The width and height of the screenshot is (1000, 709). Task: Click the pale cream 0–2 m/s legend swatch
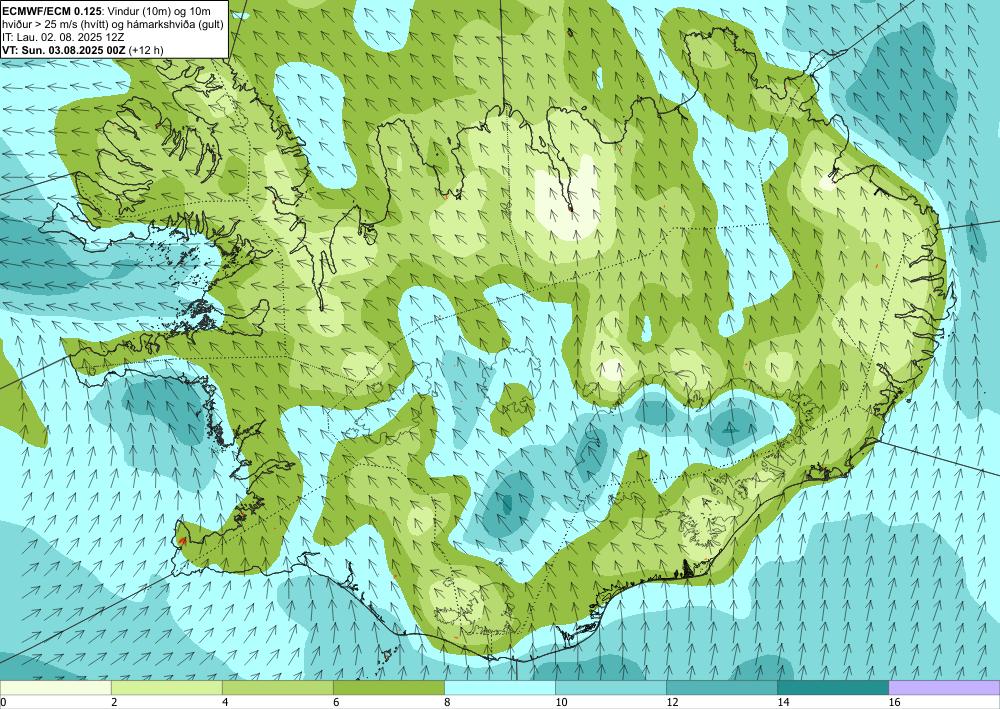click(55, 687)
